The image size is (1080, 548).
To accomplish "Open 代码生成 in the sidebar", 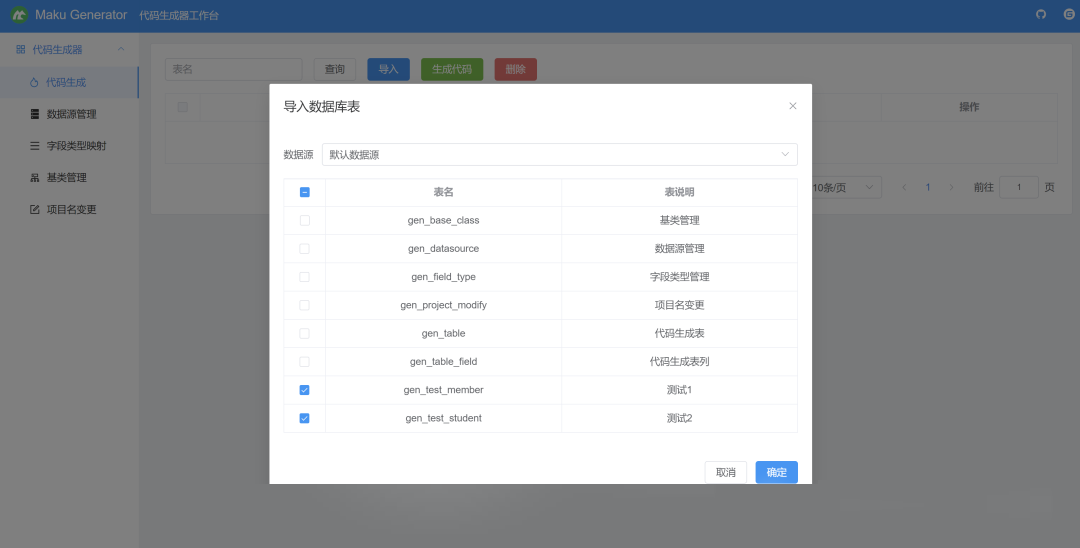I will pos(69,83).
